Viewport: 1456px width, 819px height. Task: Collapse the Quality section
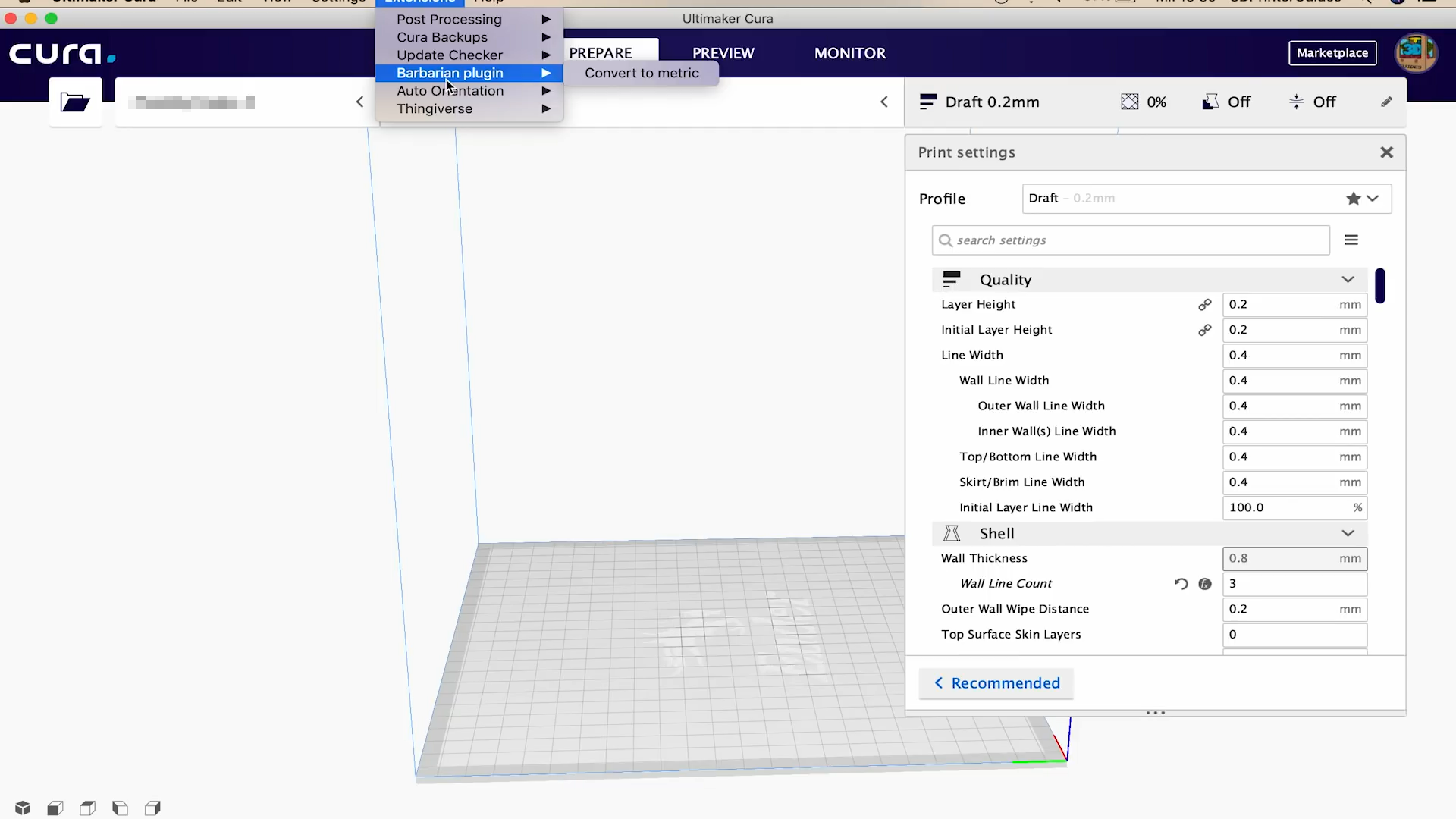coord(1348,280)
